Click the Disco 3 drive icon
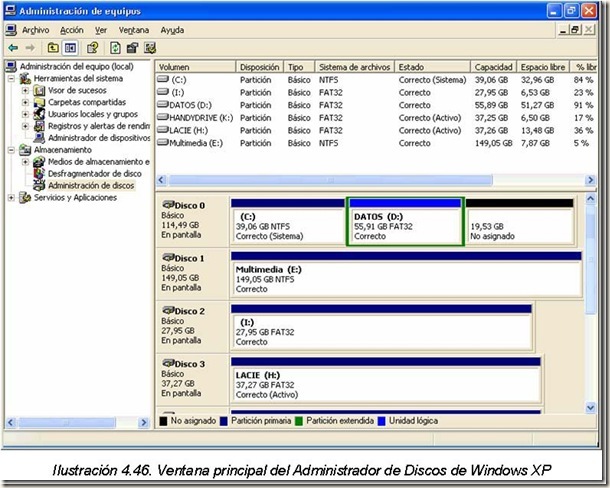Image resolution: width=610 pixels, height=488 pixels. click(x=168, y=363)
